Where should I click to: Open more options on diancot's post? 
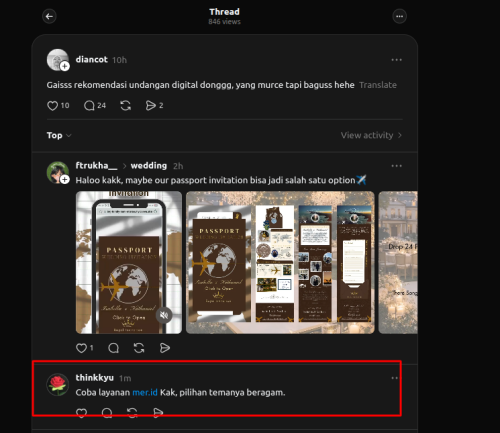point(396,60)
